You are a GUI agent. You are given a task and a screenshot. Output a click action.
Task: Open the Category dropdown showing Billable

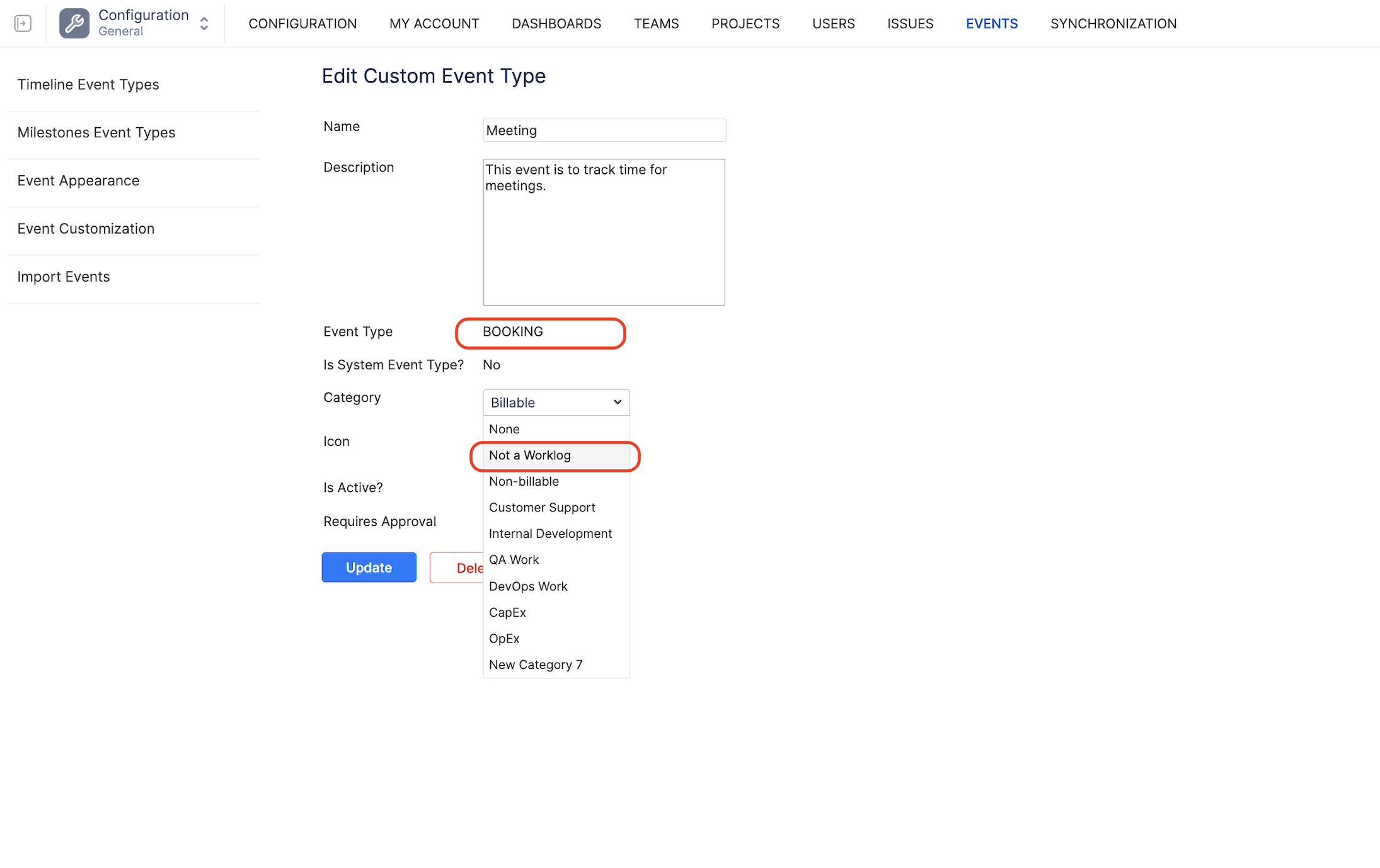556,403
